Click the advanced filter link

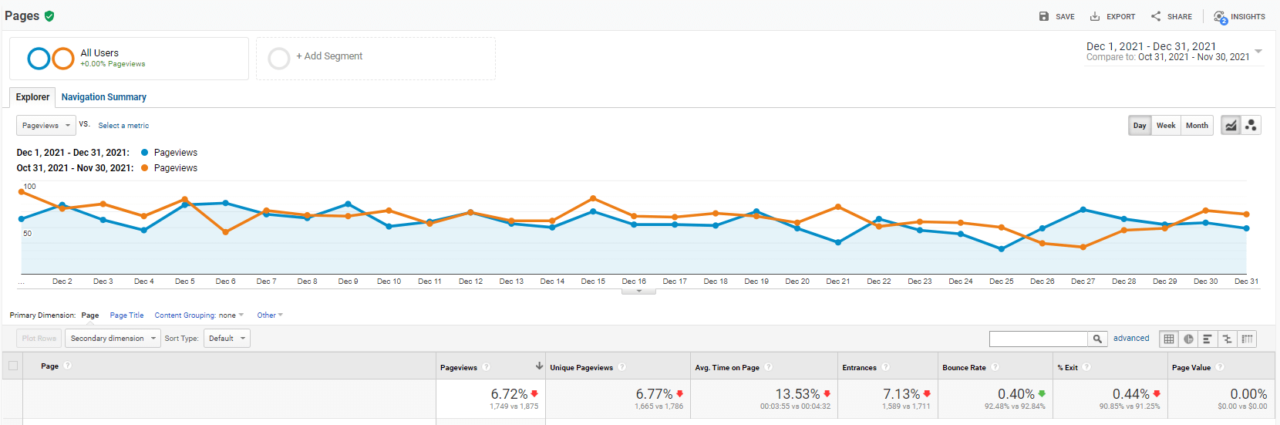(1131, 339)
